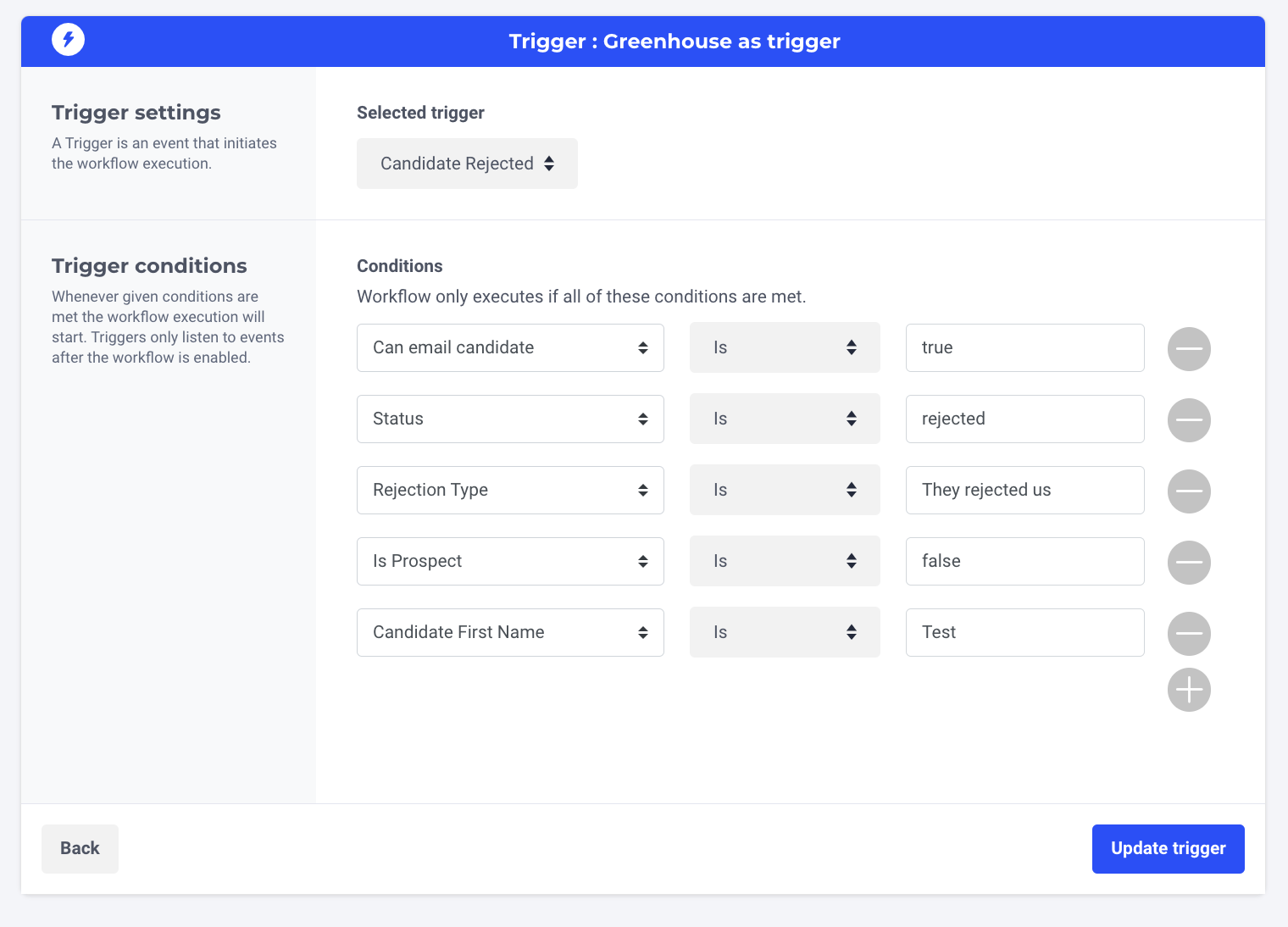
Task: Open the Is Prospect field dropdown
Action: [510, 561]
